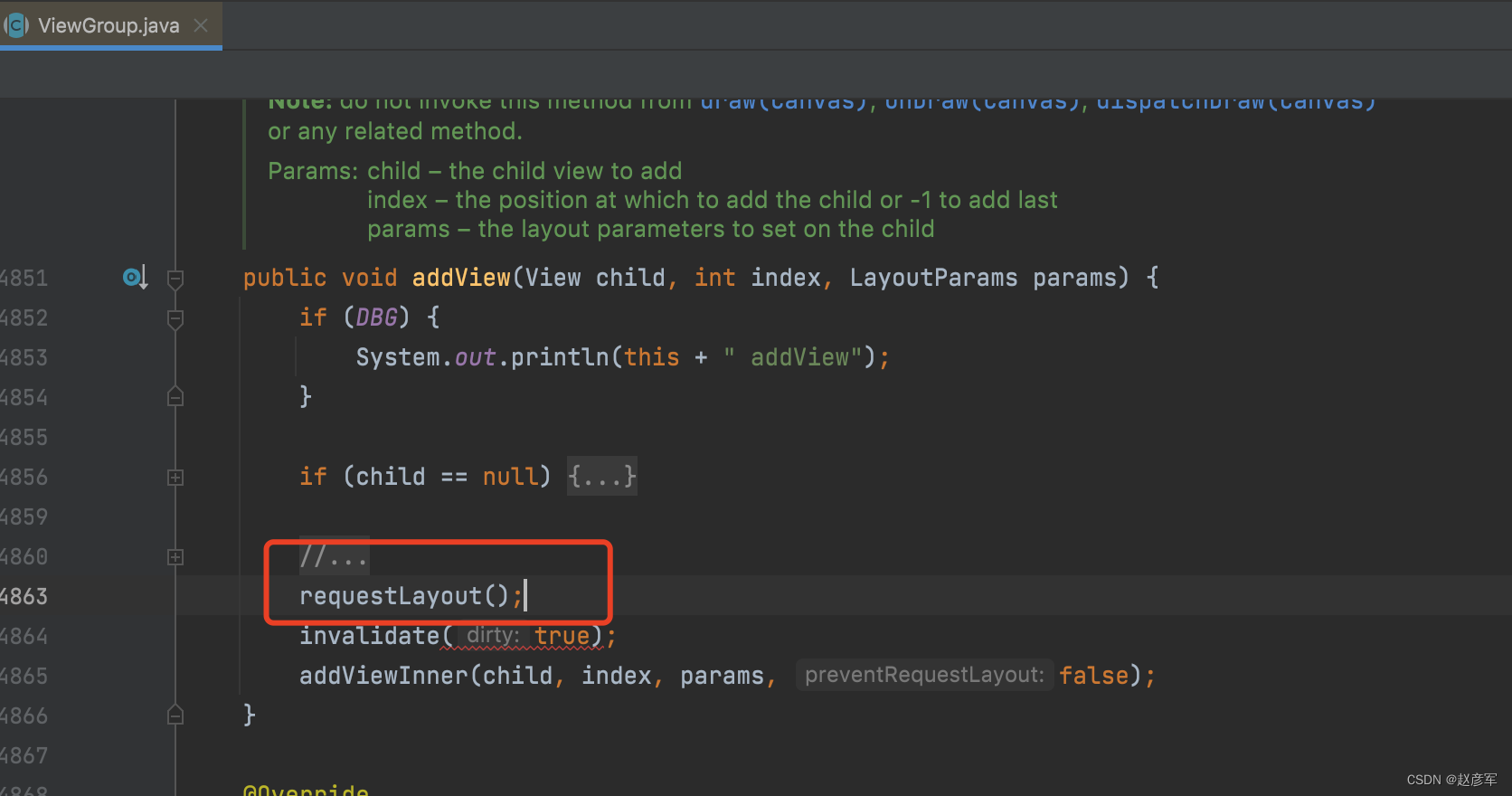1512x796 pixels.
Task: Click the class icon on ViewGroup.java tab
Action: [16, 25]
